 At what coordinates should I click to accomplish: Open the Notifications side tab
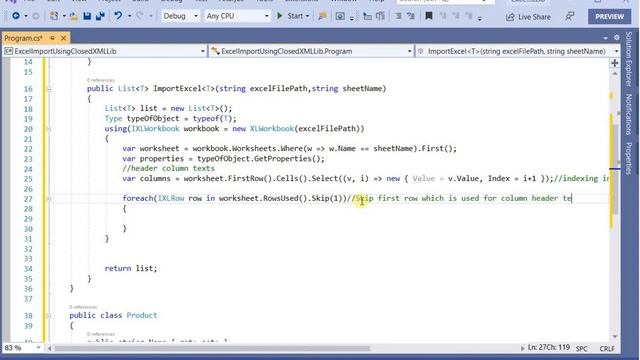point(629,114)
